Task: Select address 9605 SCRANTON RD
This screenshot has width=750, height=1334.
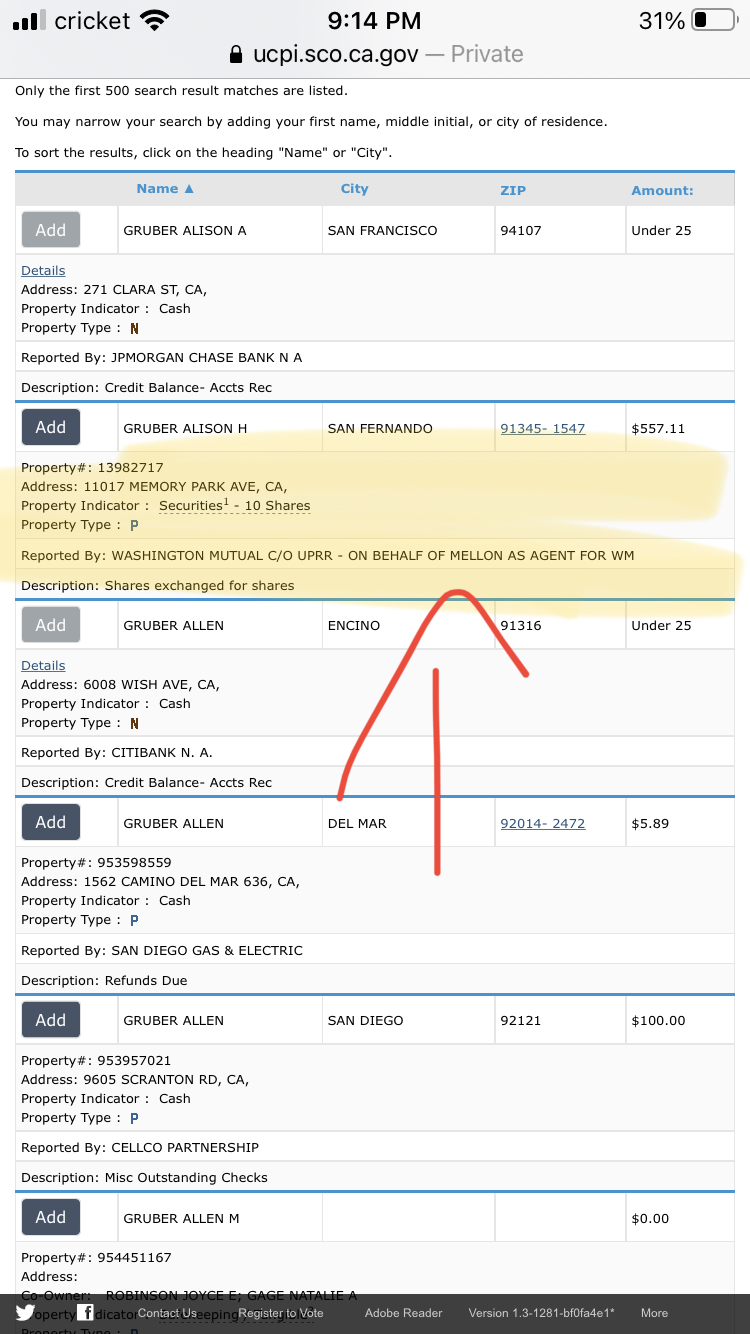Action: (x=135, y=1079)
